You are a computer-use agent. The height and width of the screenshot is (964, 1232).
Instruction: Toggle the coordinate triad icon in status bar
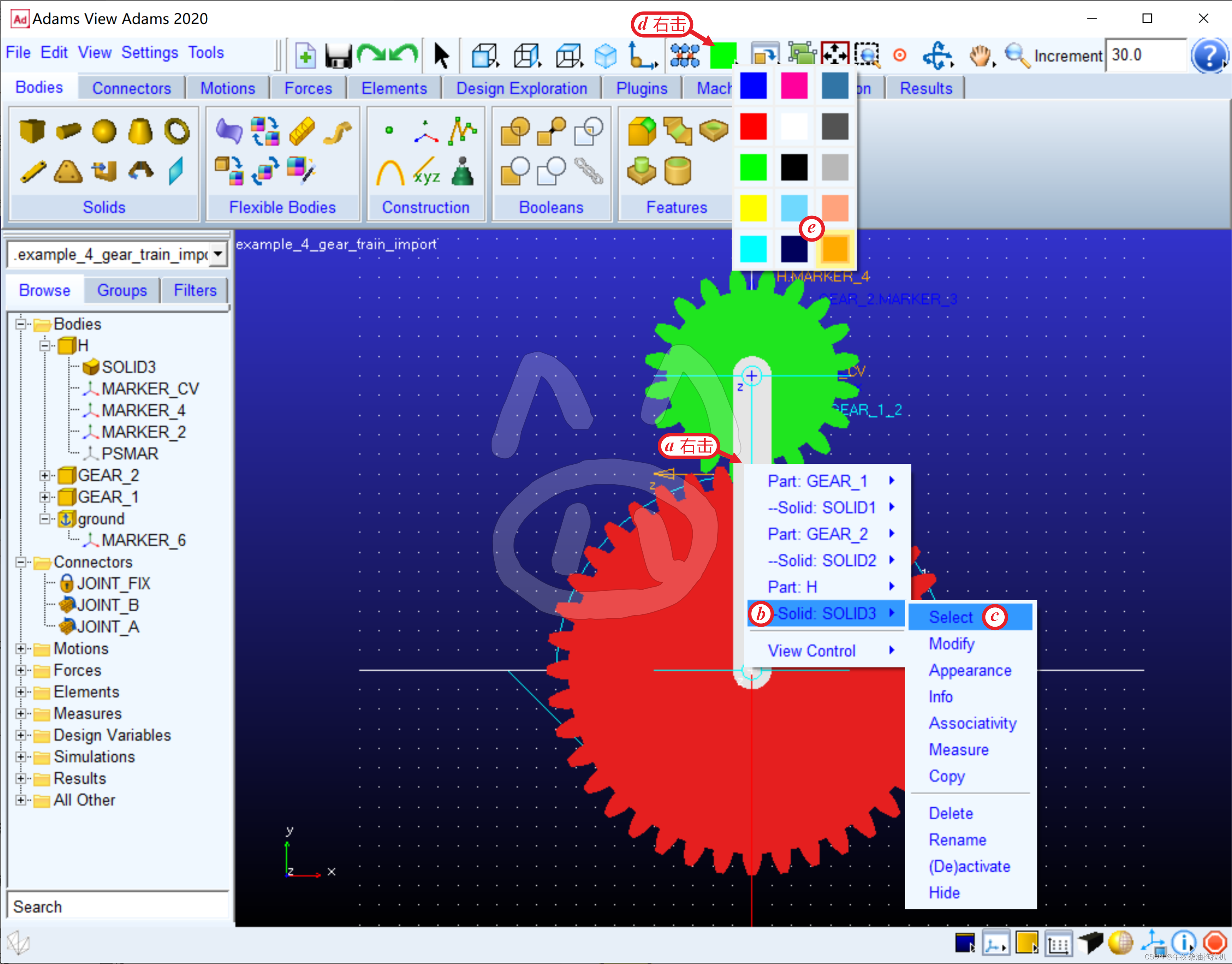coord(996,942)
